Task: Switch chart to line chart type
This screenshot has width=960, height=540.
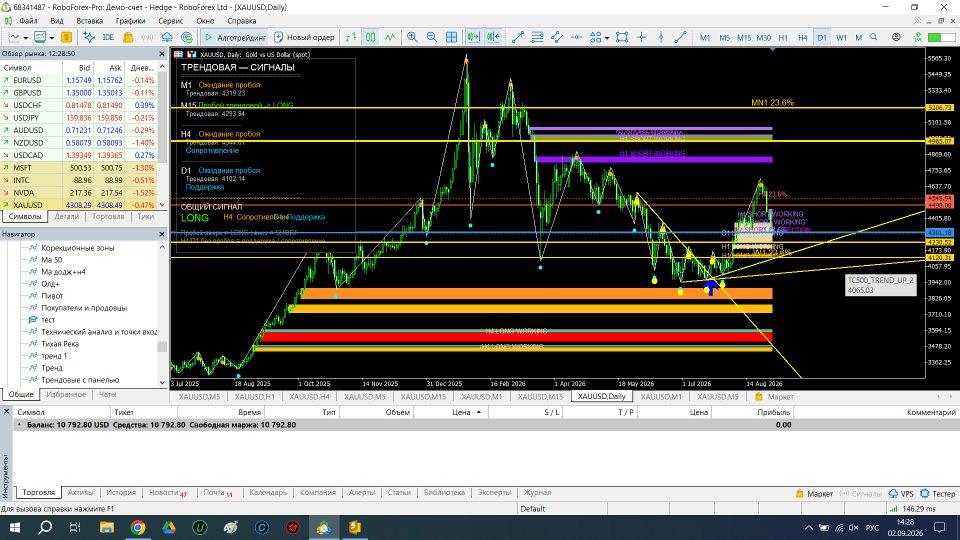Action: 390,37
